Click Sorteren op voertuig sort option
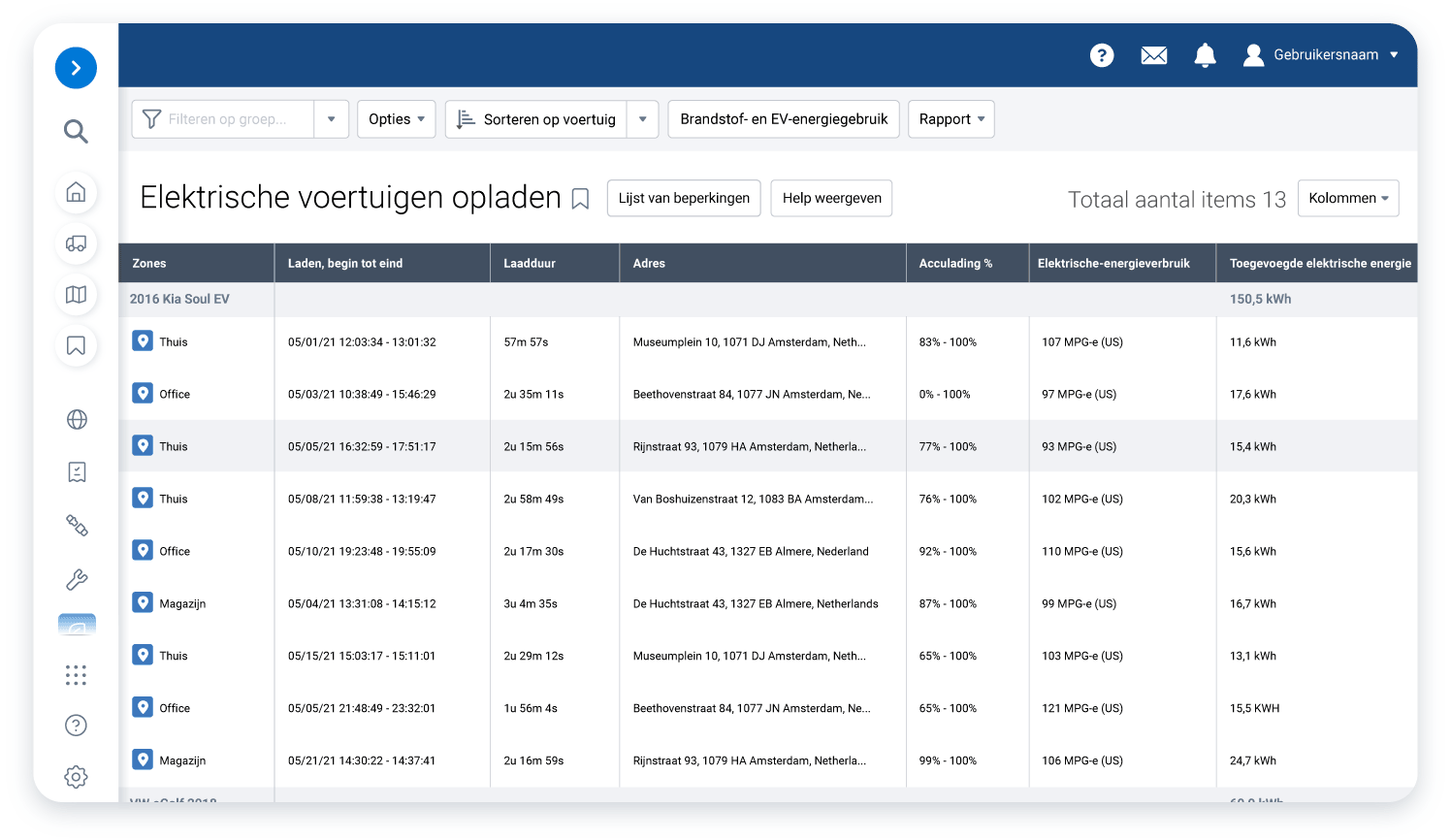Screen dimensions: 1451x840 click(x=536, y=119)
